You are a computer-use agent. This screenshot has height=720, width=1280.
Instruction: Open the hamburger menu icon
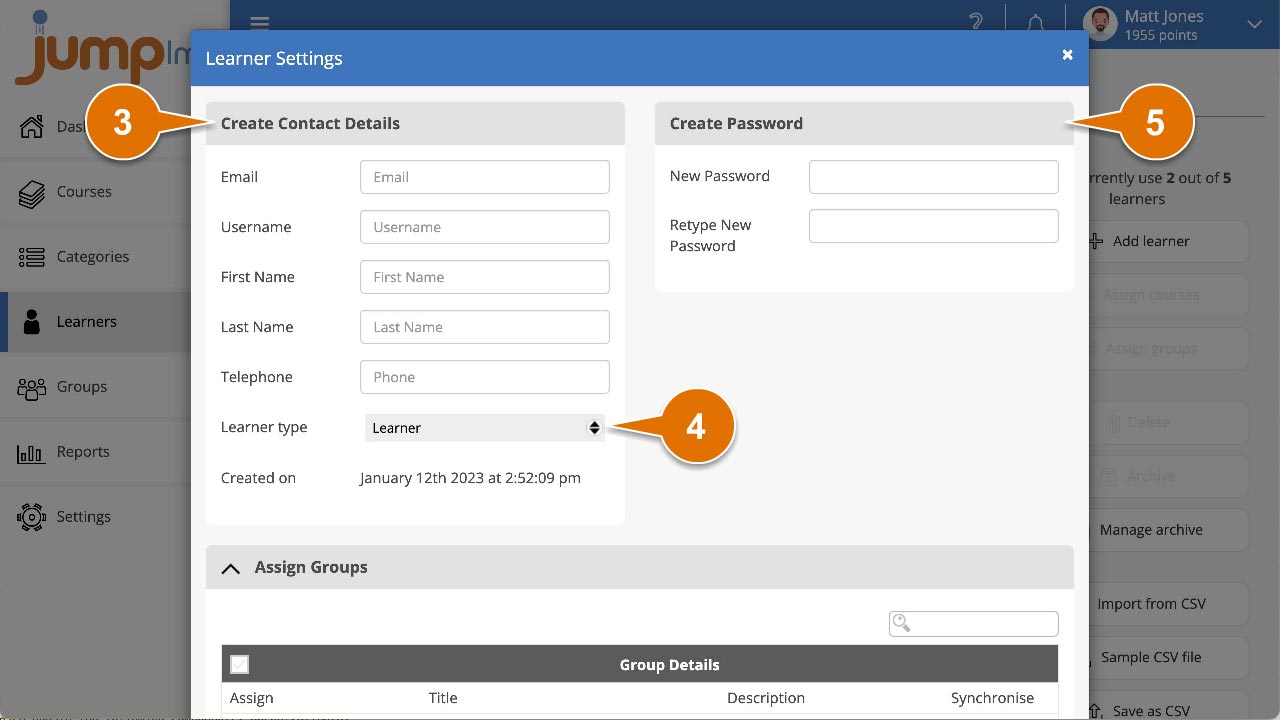click(260, 22)
